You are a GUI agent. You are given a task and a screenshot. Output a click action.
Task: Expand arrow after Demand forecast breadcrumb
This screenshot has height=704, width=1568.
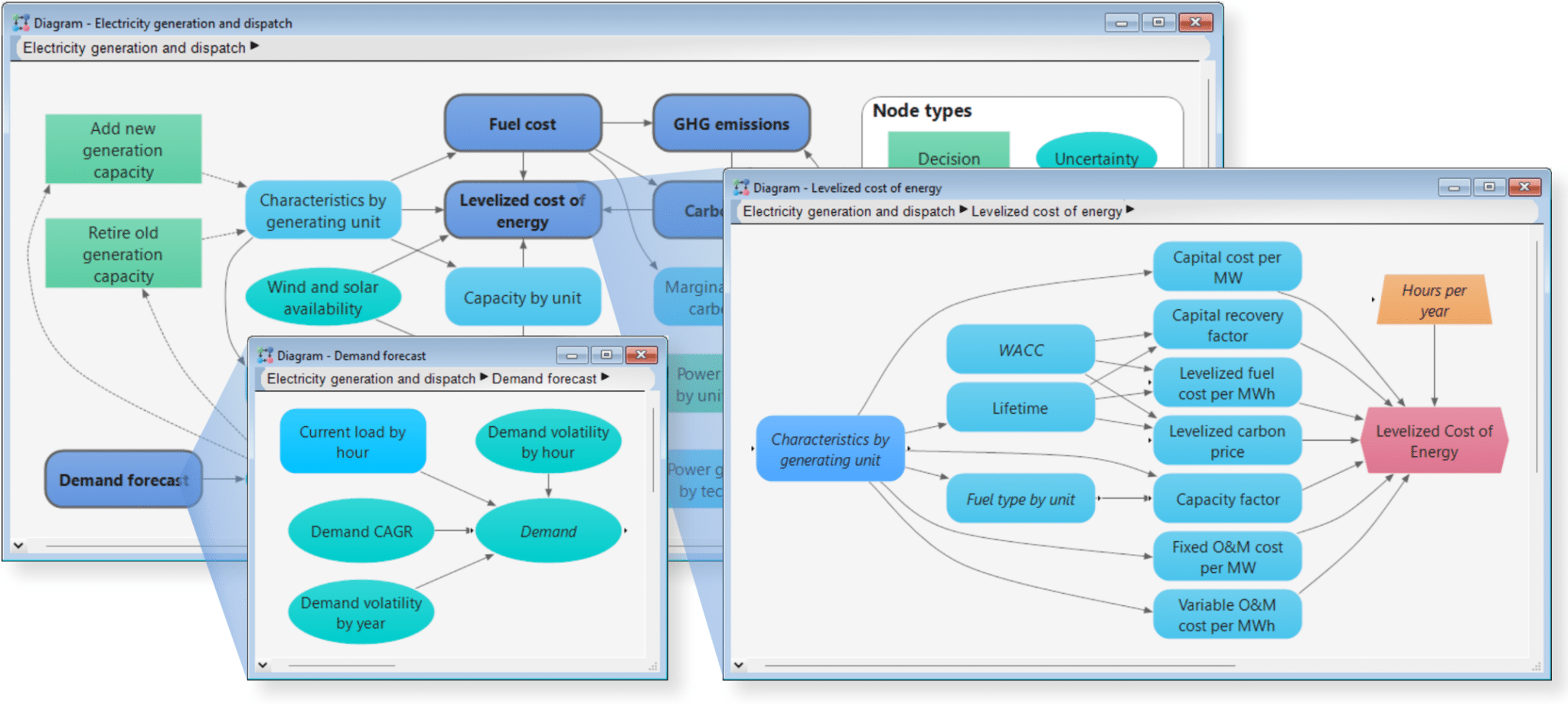click(x=605, y=377)
